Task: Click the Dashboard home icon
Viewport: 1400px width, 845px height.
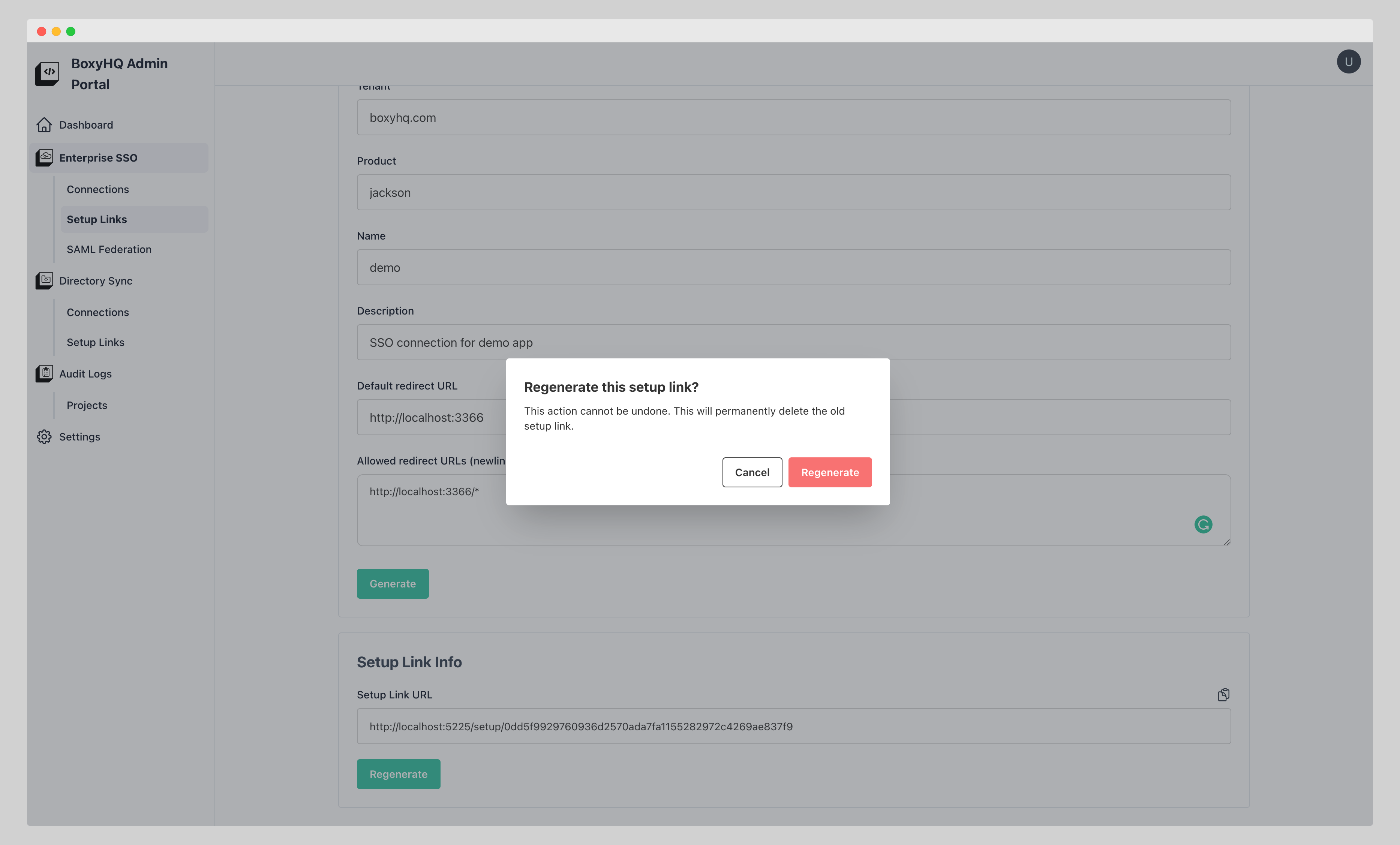Action: coord(44,124)
